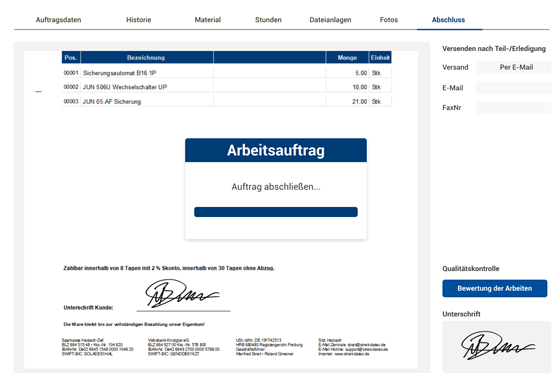Viewport: 560px width, 373px height.
Task: Select row 00002 JUN 506U Wechselschalter UP
Action: pos(226,87)
